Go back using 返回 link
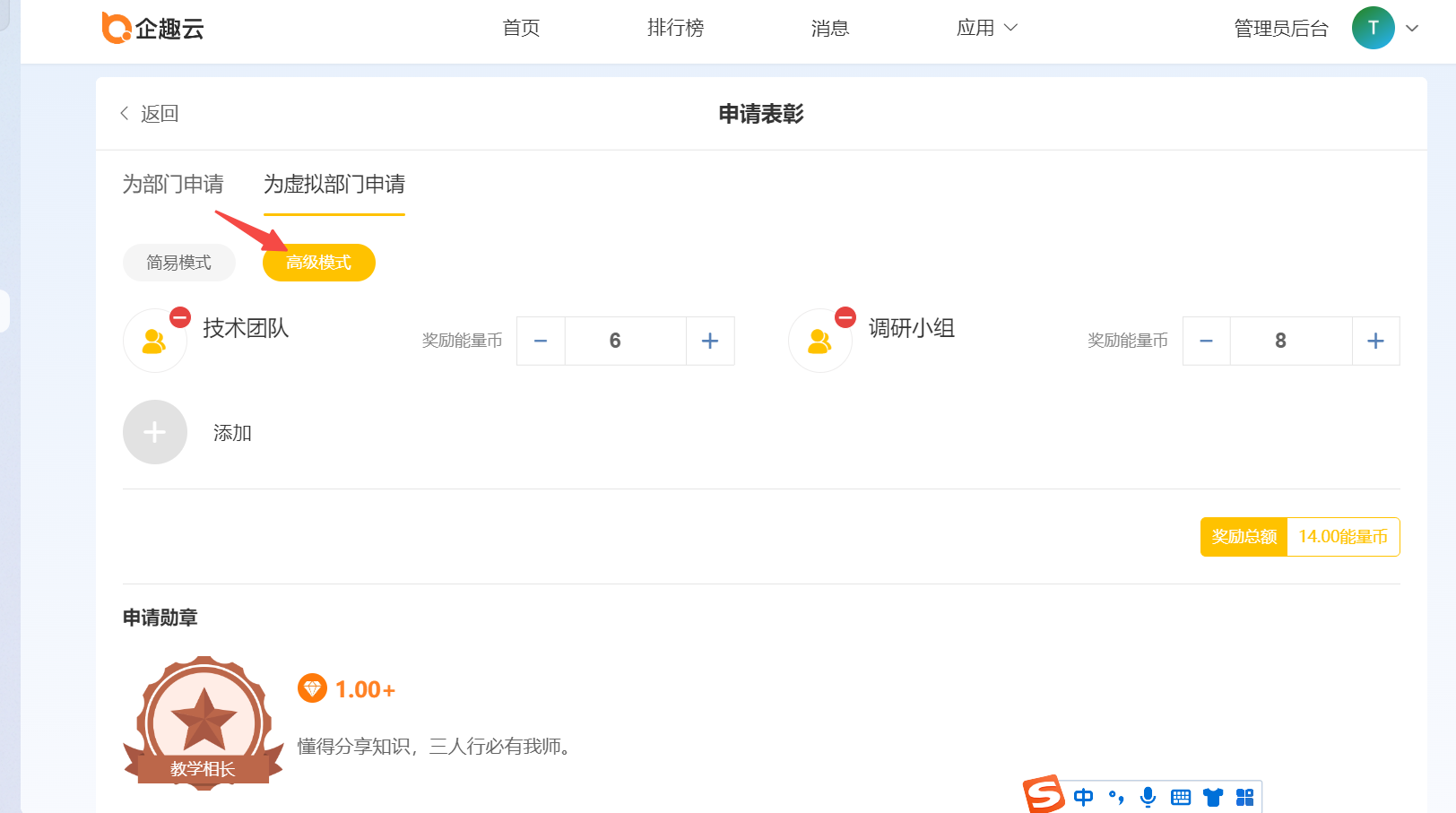Image resolution: width=1456 pixels, height=813 pixels. pyautogui.click(x=150, y=114)
